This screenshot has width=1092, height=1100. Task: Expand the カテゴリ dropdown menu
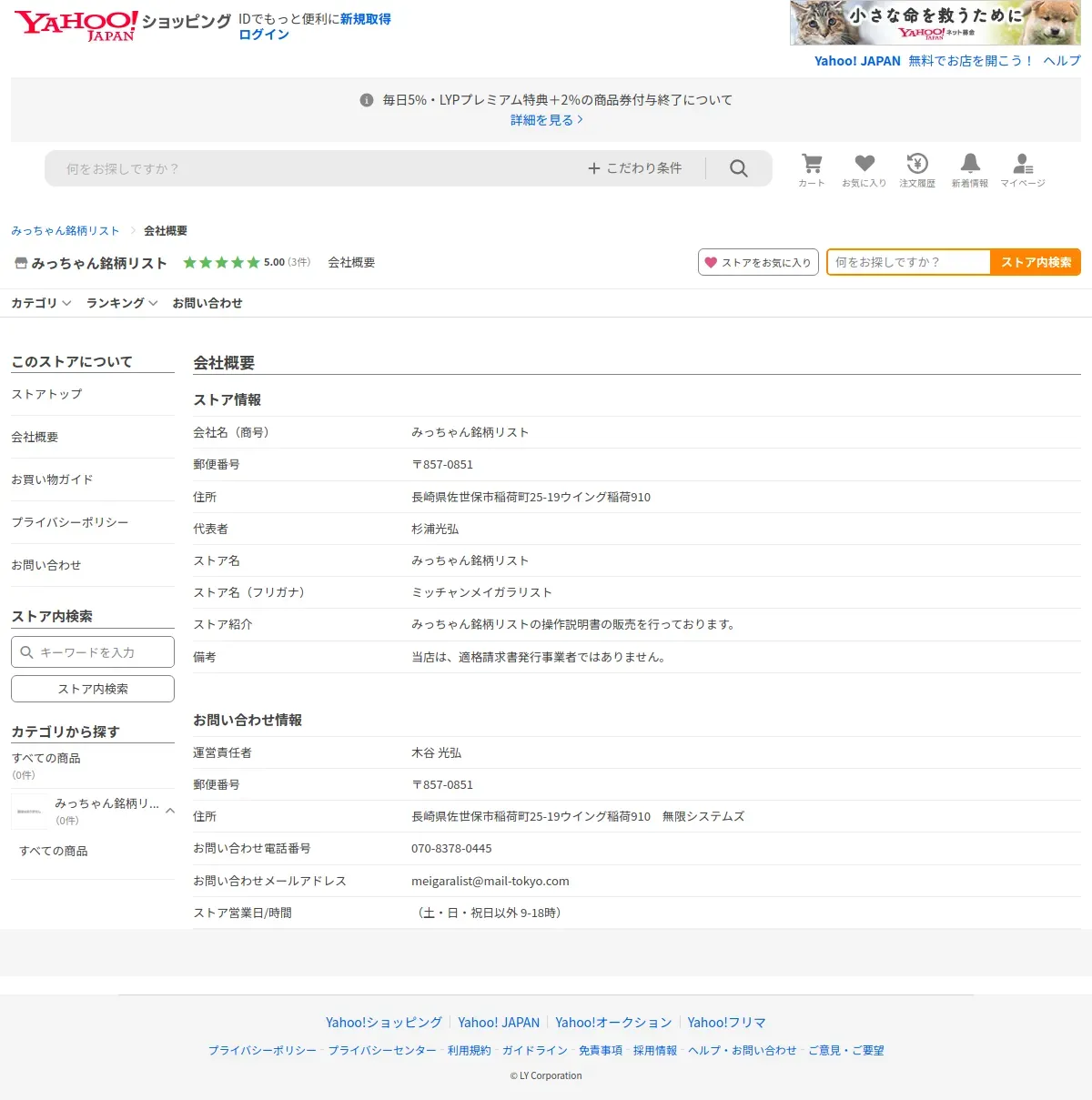[41, 303]
